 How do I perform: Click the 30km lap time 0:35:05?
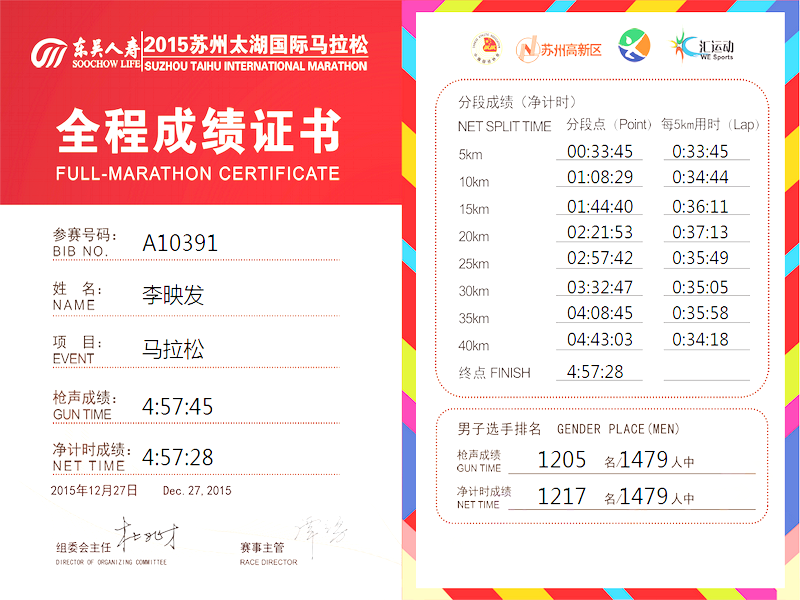click(700, 287)
